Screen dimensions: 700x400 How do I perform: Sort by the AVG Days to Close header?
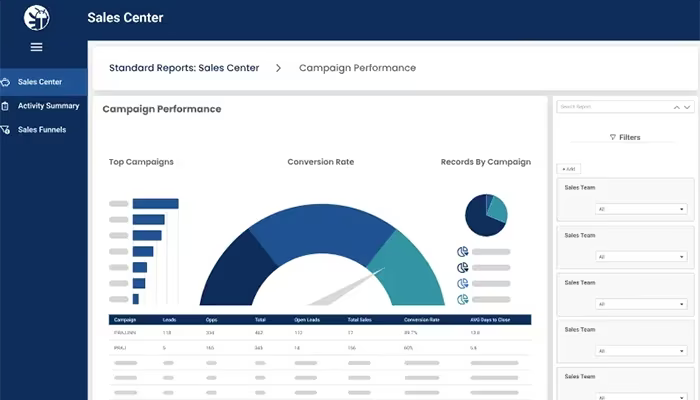pos(490,320)
